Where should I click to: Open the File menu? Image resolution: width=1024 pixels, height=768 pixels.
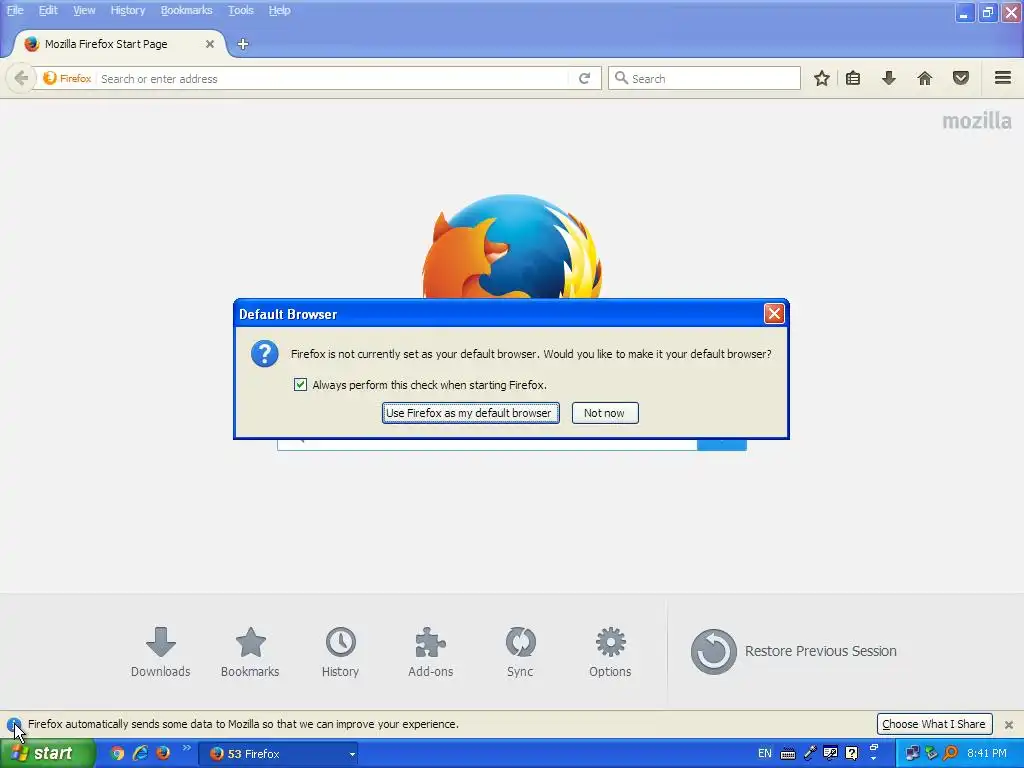tap(15, 10)
